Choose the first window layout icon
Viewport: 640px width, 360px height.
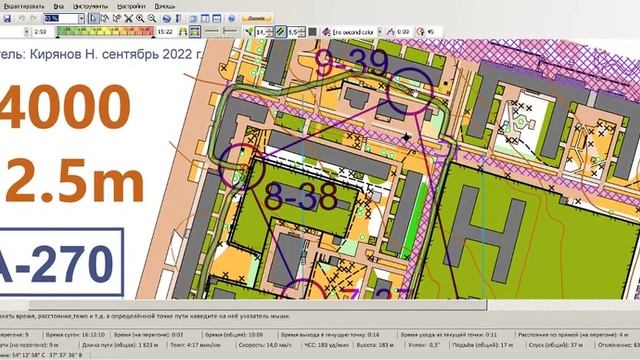click(193, 18)
